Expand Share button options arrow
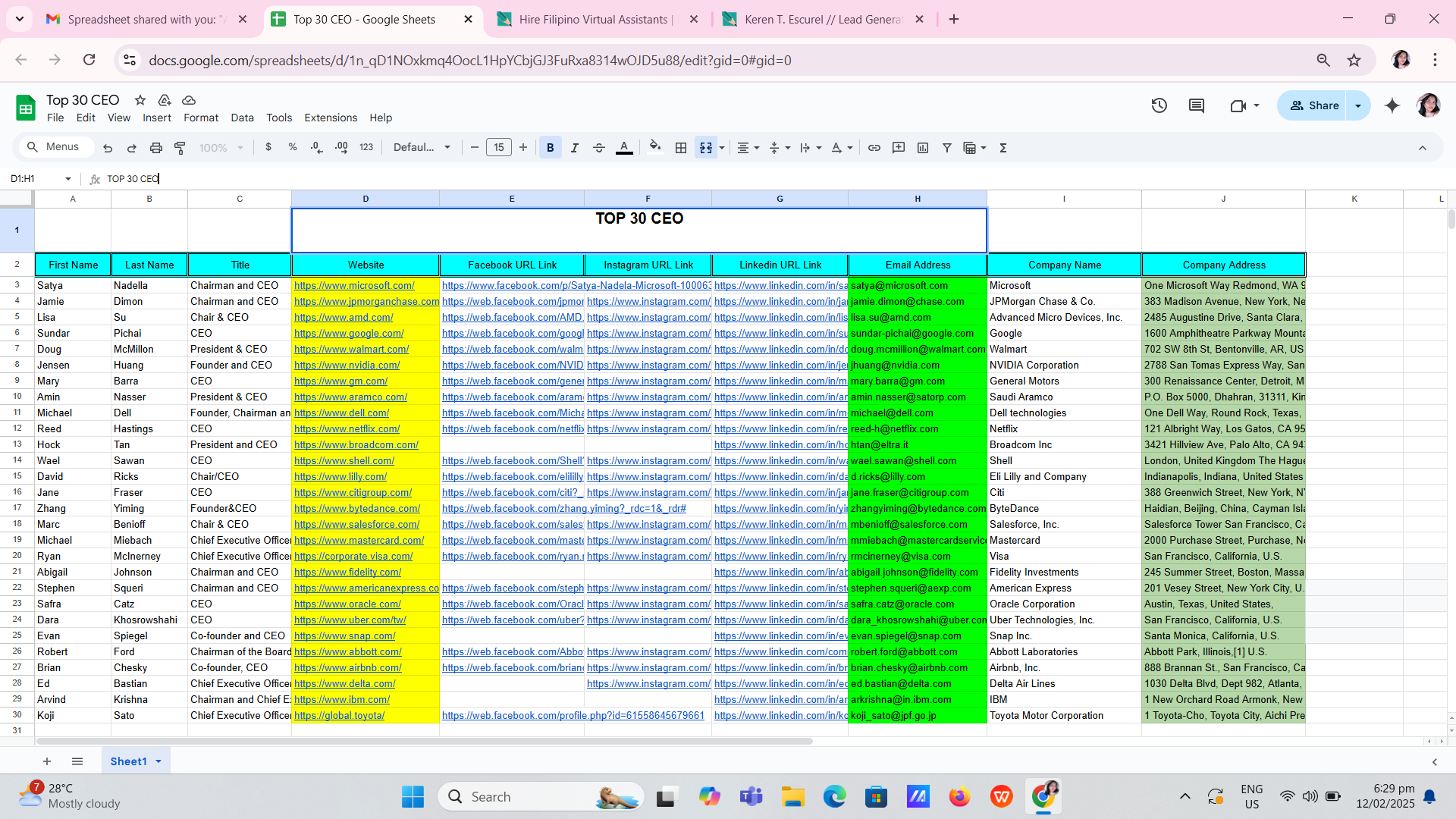The height and width of the screenshot is (819, 1456). [x=1358, y=105]
